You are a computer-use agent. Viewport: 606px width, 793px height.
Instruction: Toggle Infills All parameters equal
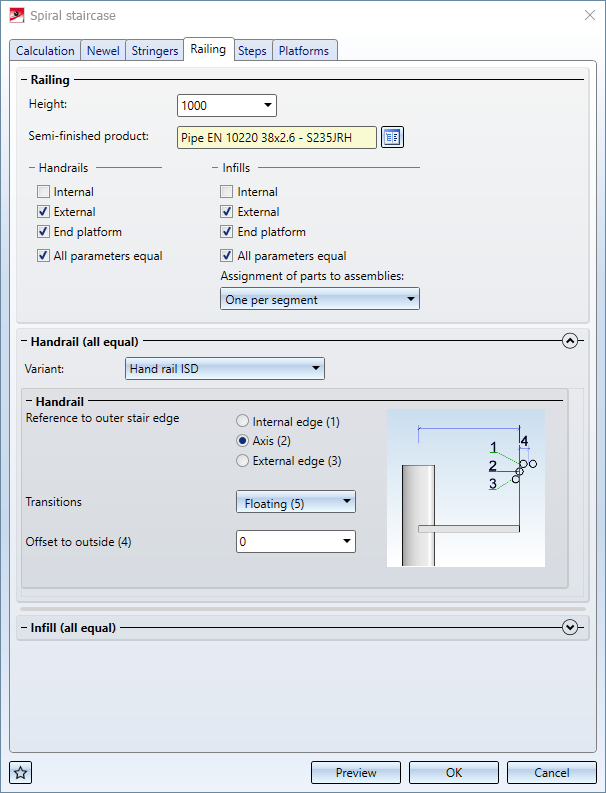(x=227, y=256)
